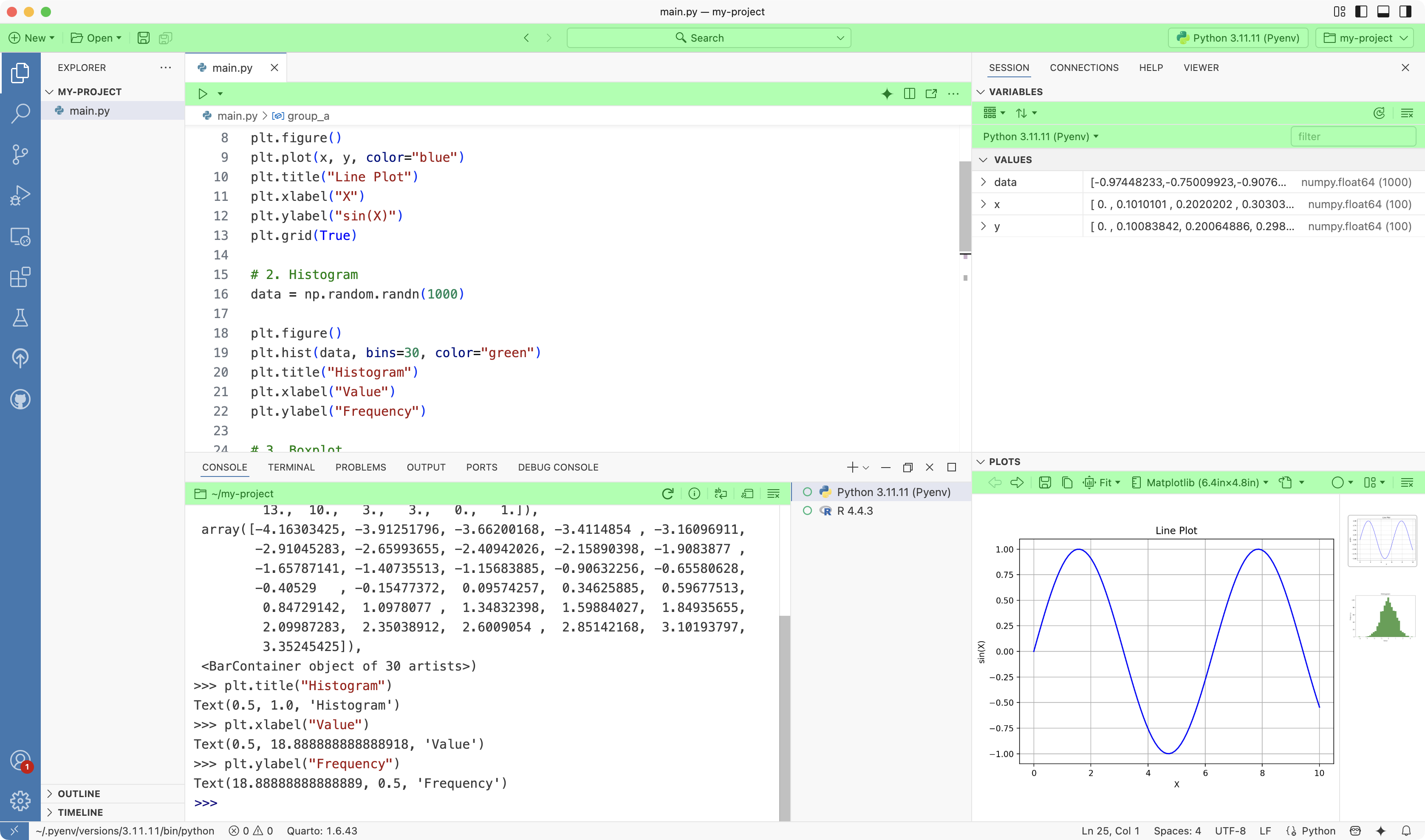Split the editor window
The image size is (1425, 840).
click(x=909, y=93)
